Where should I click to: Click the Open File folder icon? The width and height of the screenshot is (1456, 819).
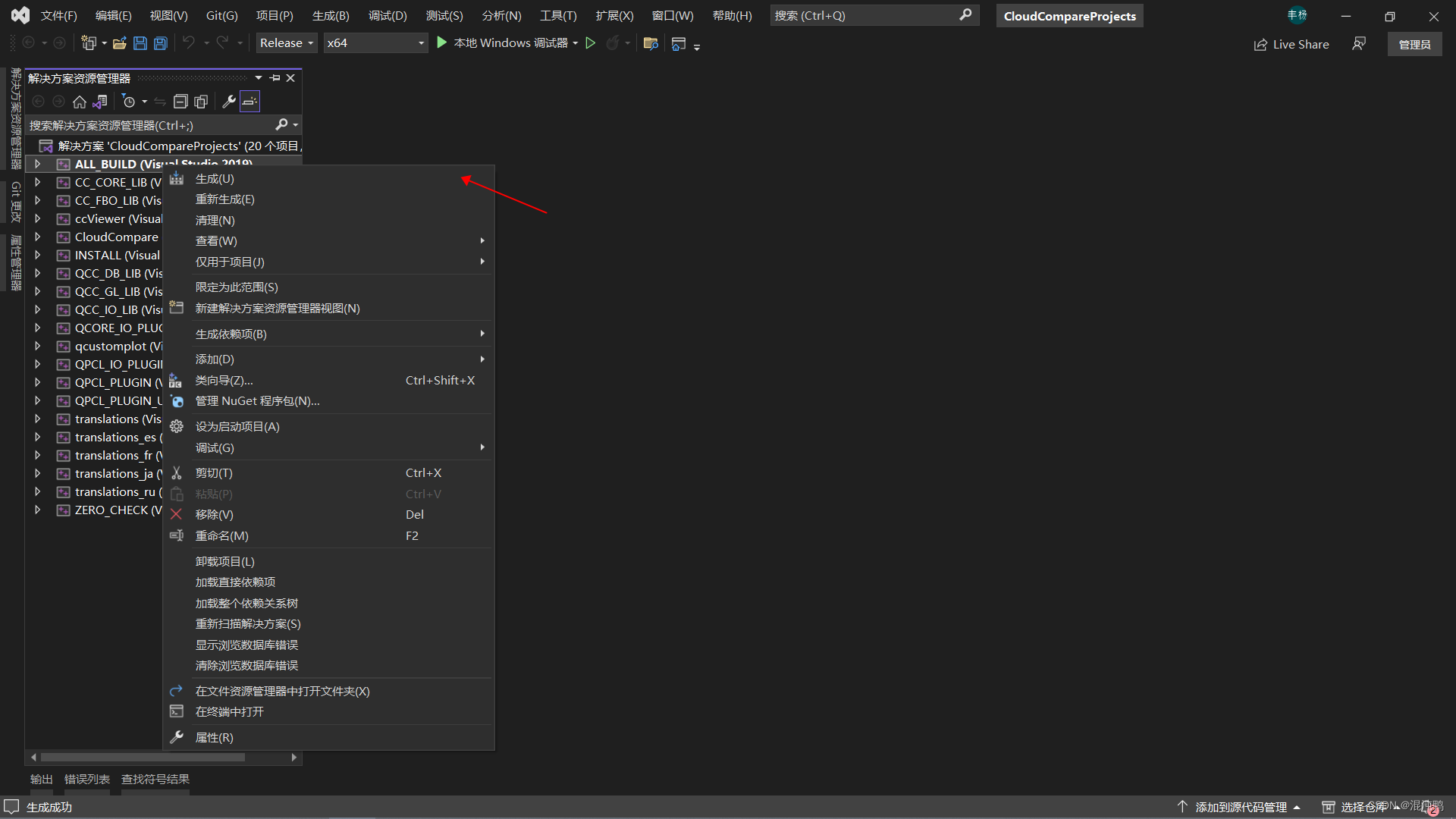pos(119,43)
